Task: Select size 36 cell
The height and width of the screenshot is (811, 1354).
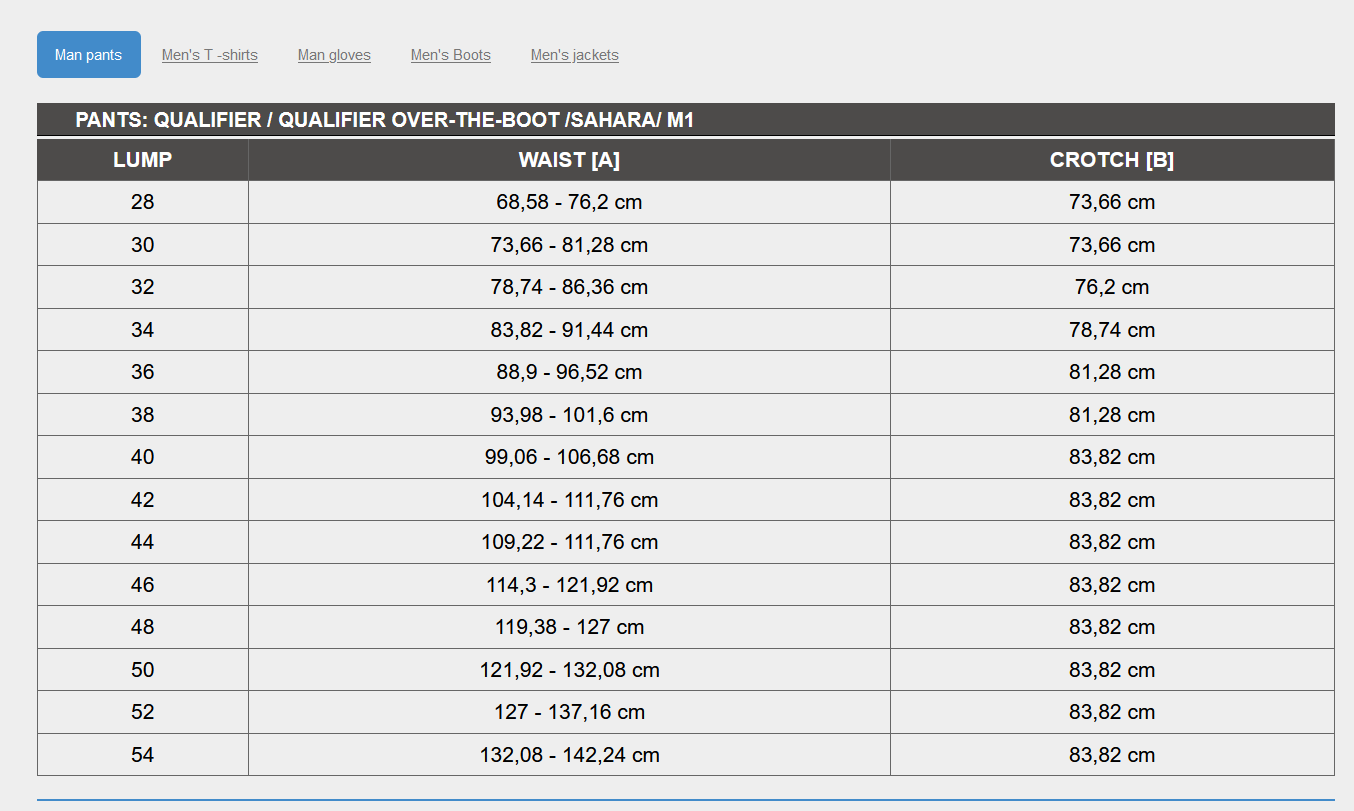Action: (143, 372)
